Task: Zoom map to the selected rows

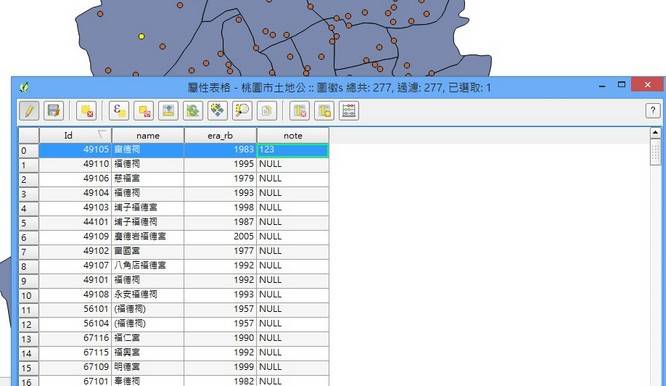Action: (242, 111)
